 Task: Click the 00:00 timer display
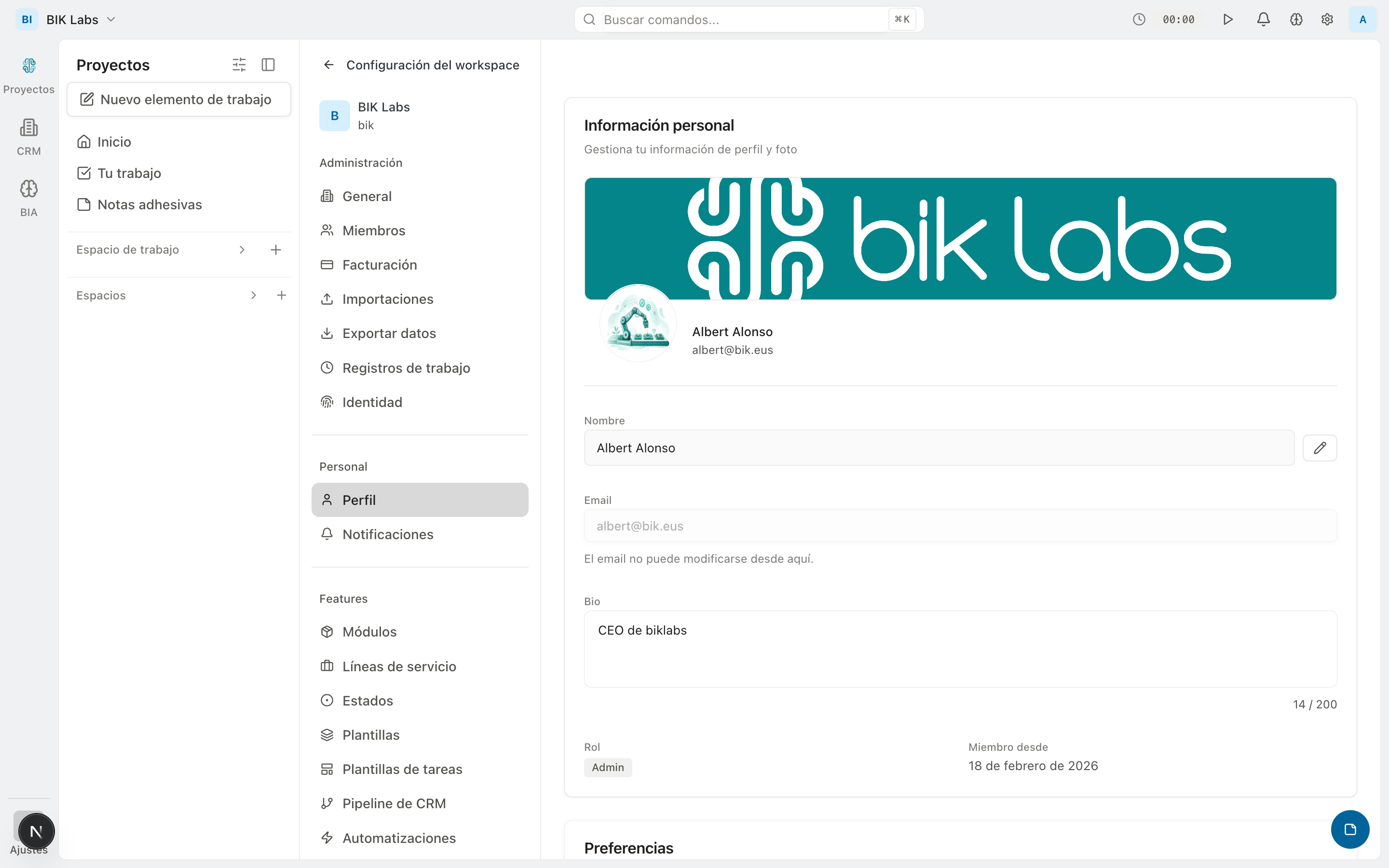[x=1178, y=19]
